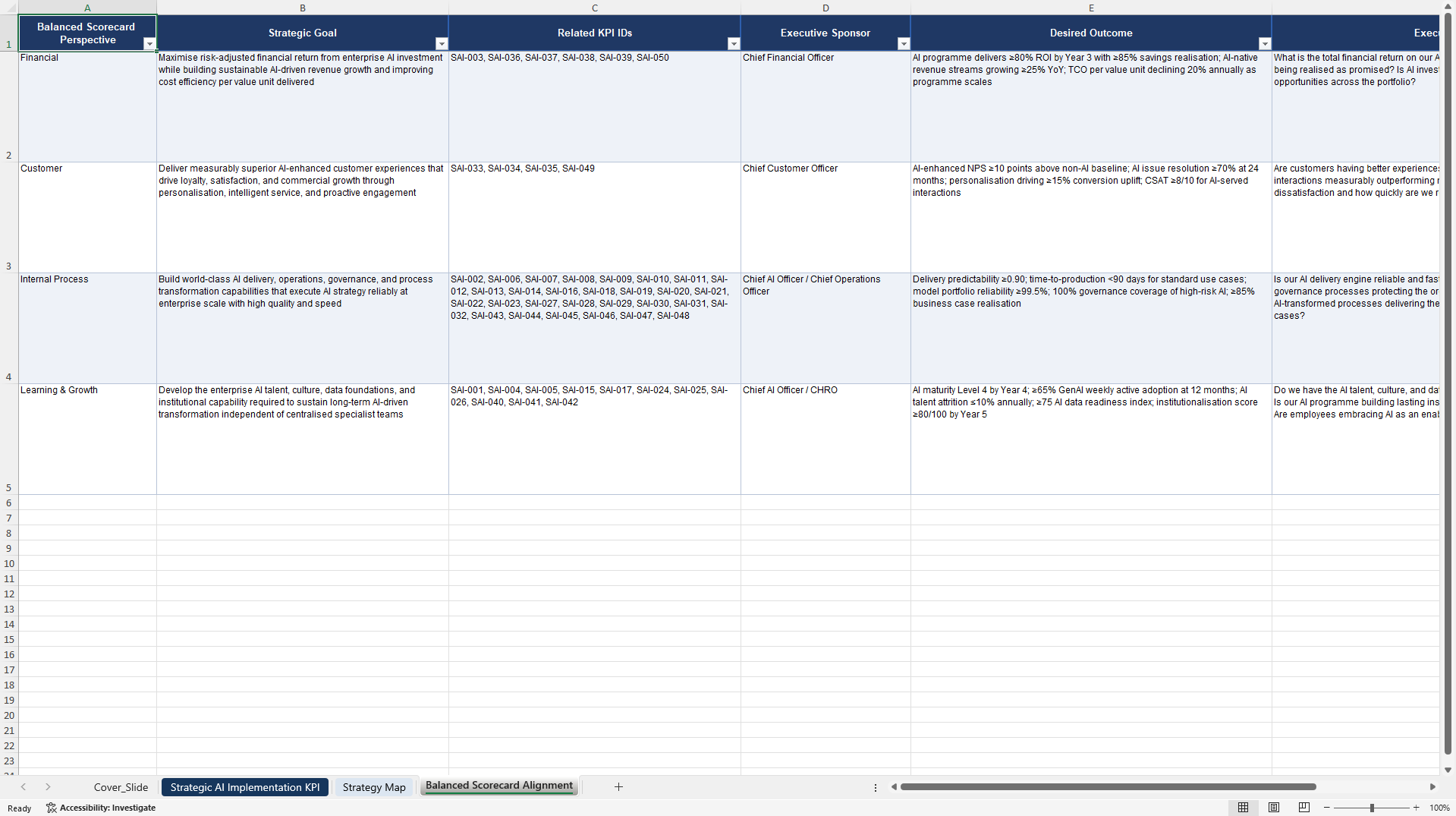Screen dimensions: 1456x816
Task: Zoom out with the minus button
Action: point(1327,808)
